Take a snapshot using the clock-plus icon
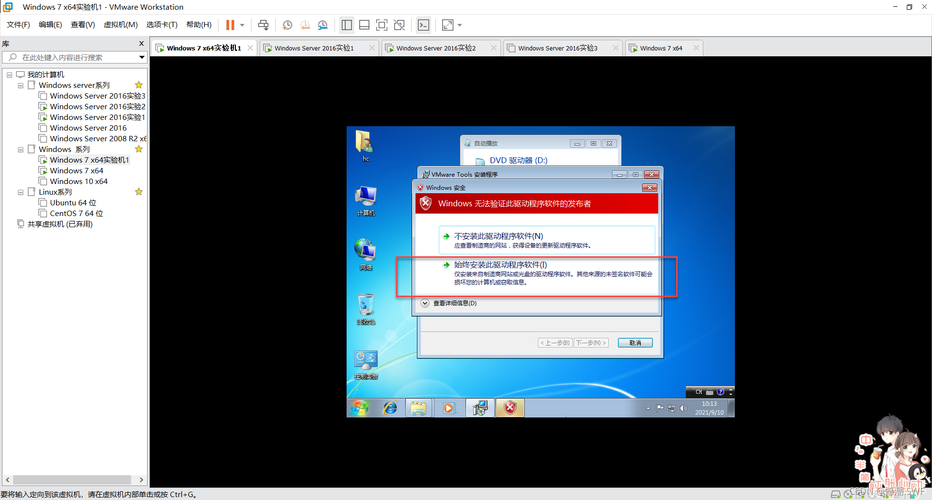Viewport: 932px width, 500px height. coord(287,25)
